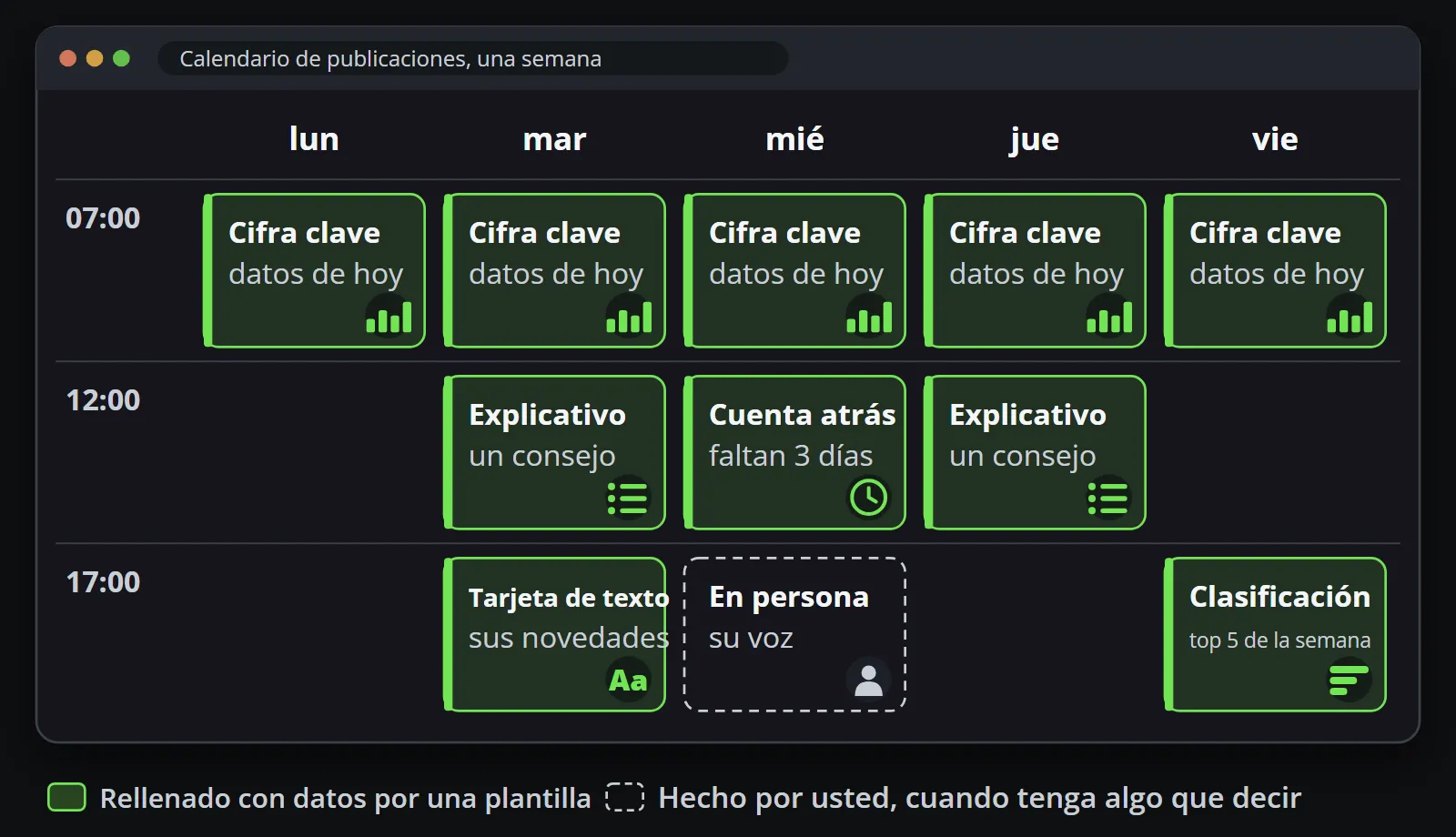
Task: Select the vie column header
Action: click(1275, 139)
